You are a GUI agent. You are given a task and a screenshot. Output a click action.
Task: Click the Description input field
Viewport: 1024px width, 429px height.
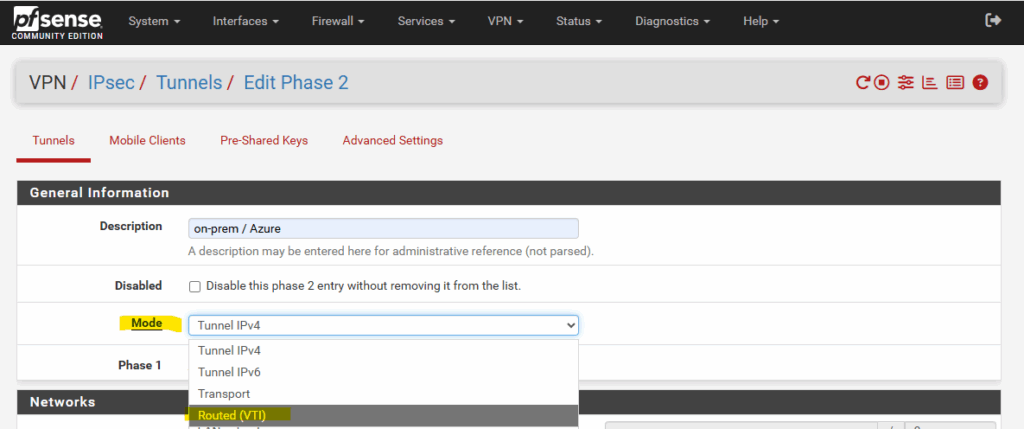(383, 229)
